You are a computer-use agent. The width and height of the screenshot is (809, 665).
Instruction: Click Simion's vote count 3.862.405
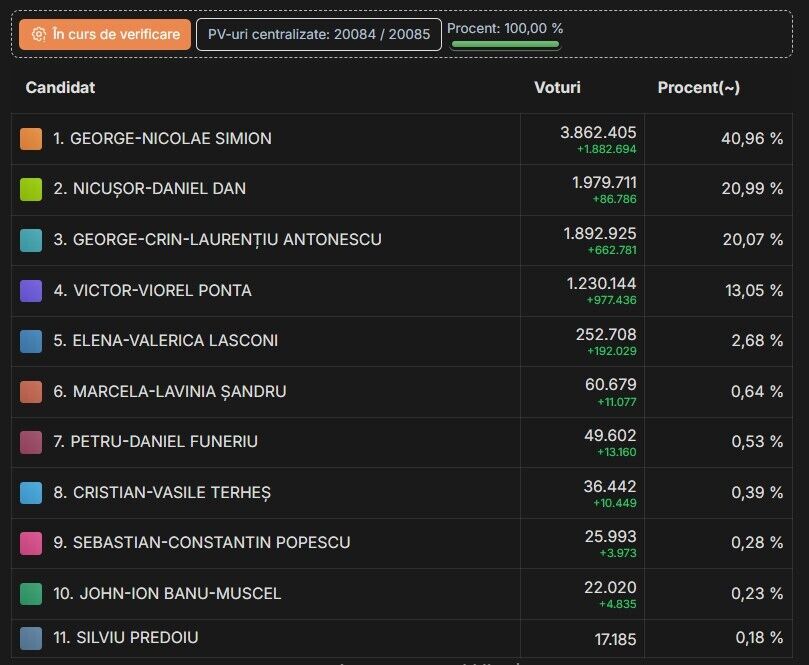tap(598, 133)
